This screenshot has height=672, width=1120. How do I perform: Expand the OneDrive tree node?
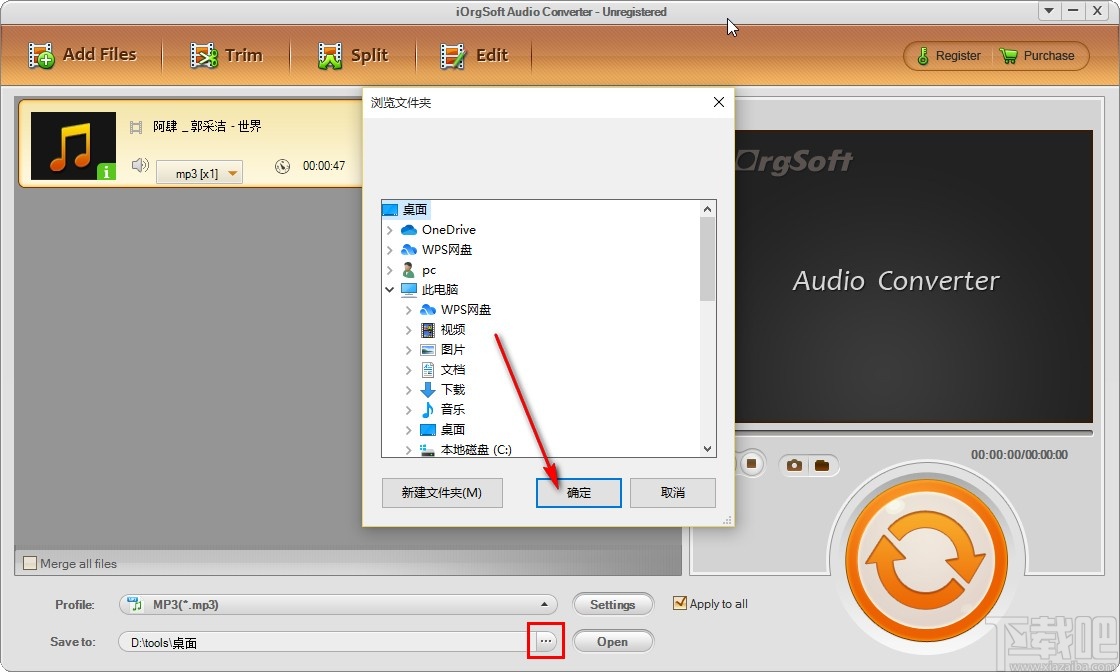[x=389, y=230]
